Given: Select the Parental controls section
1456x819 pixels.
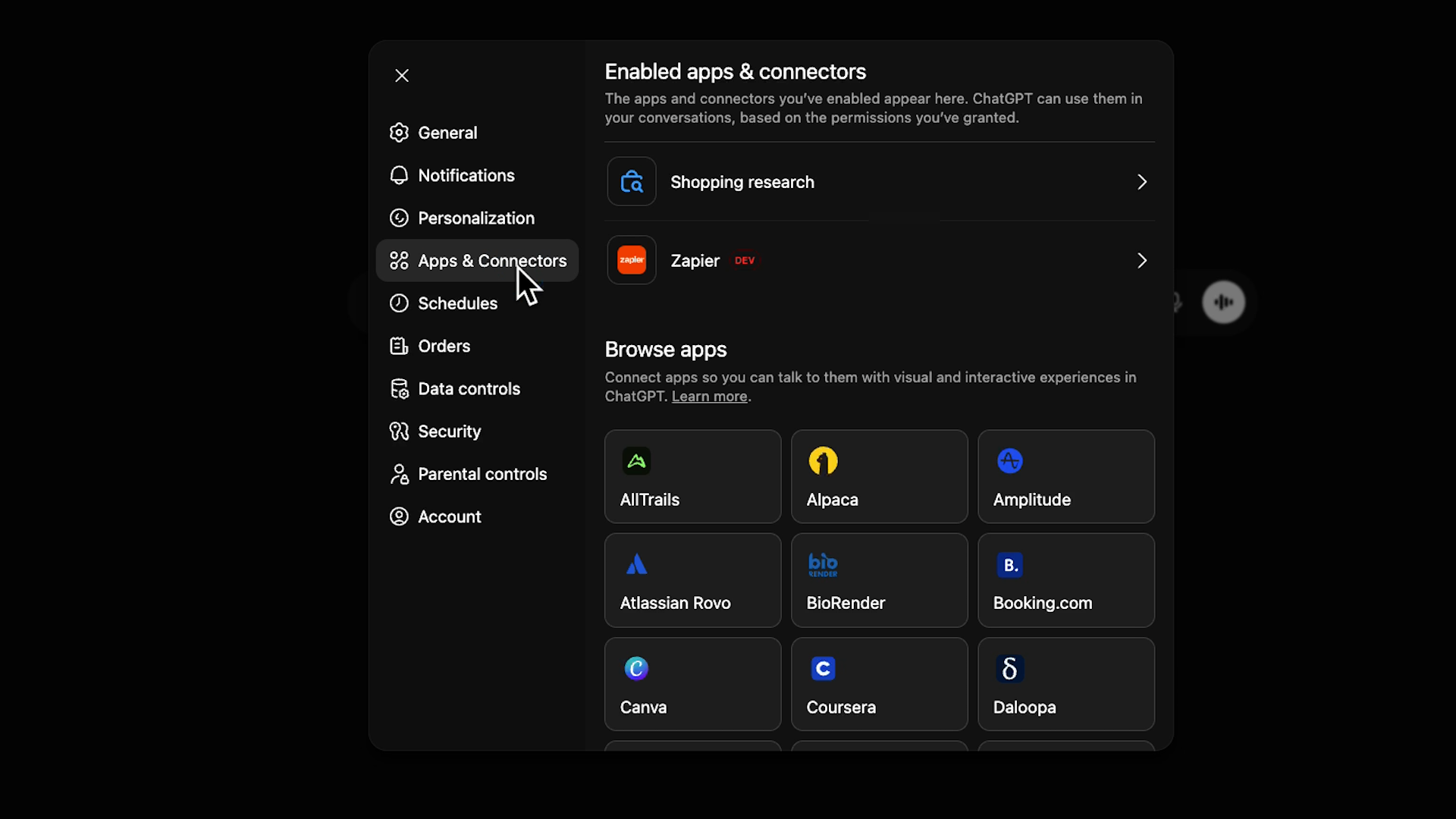Looking at the screenshot, I should point(482,474).
